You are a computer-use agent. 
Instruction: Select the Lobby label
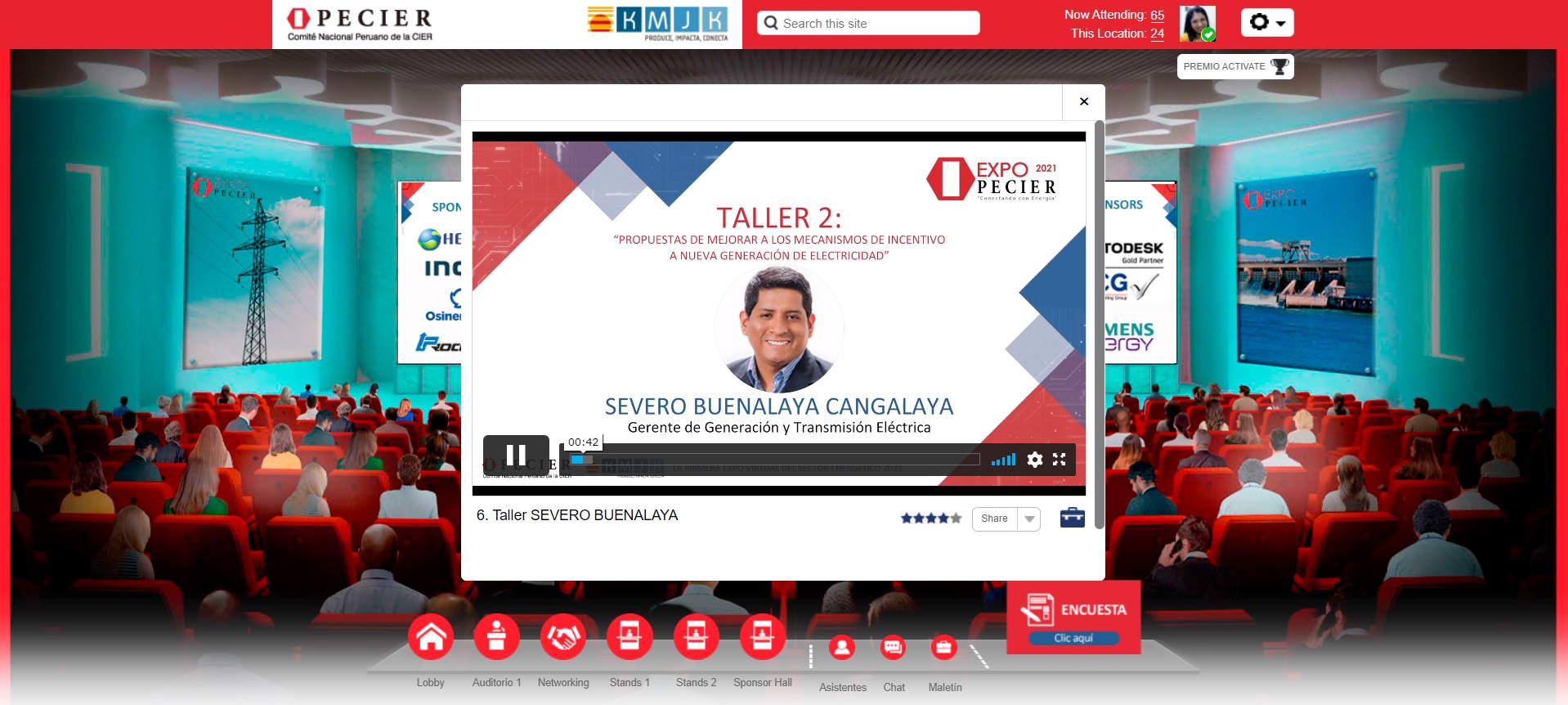[x=431, y=682]
